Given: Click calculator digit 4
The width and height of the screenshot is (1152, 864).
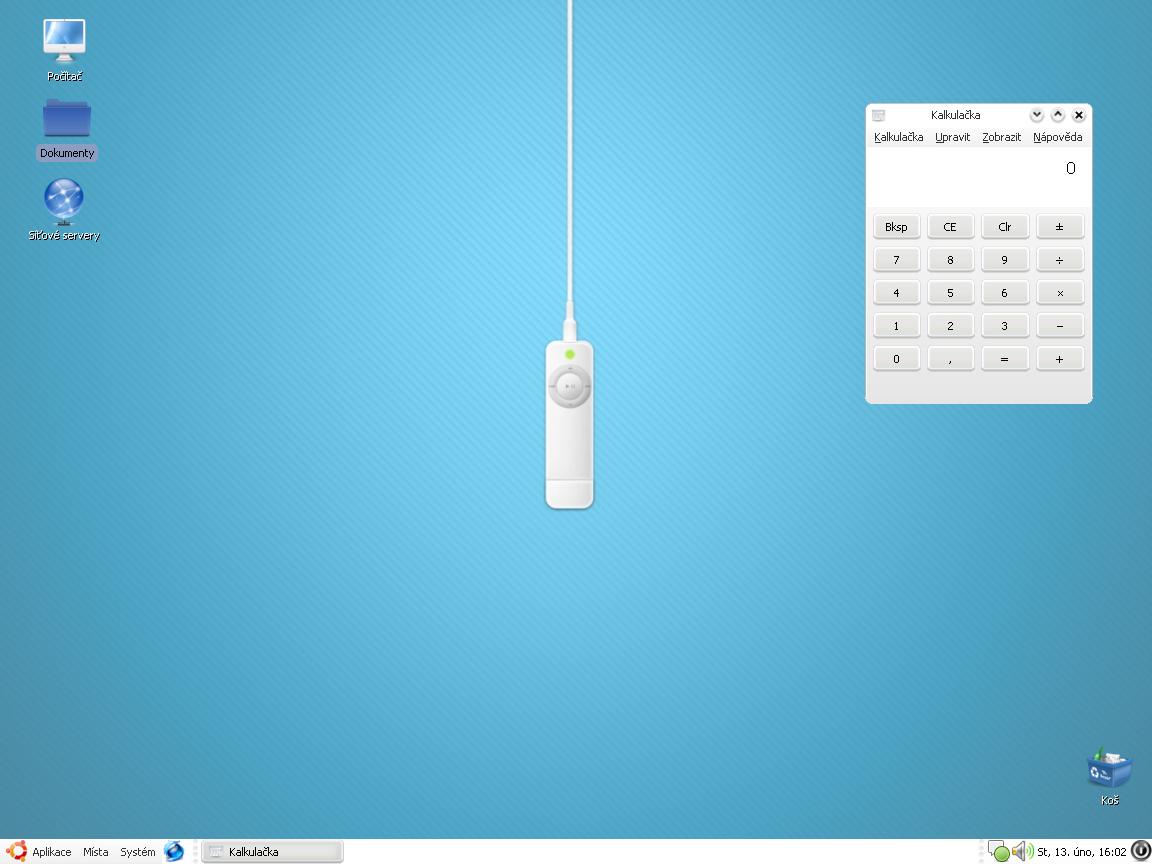Looking at the screenshot, I should coord(896,292).
